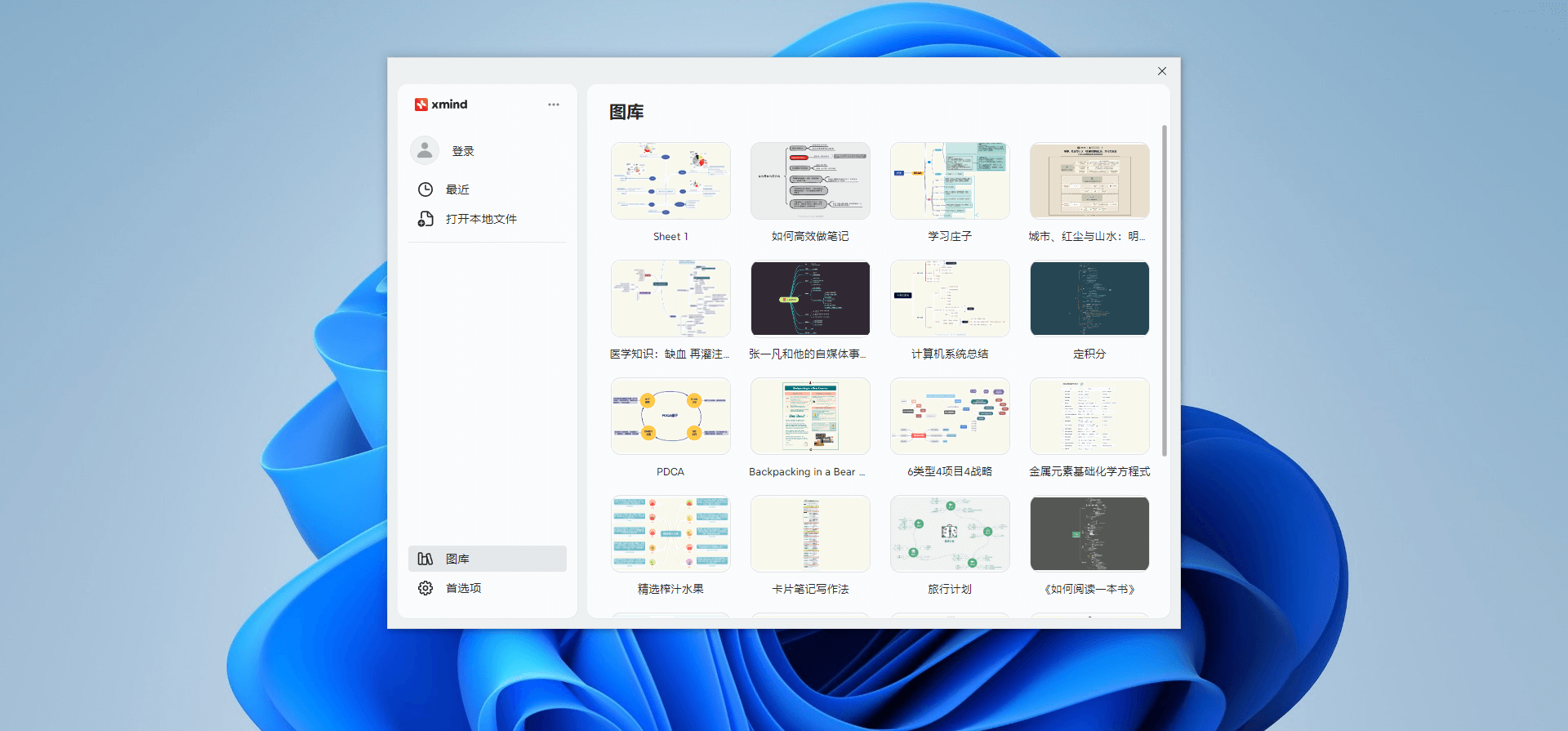Click the '《如何阅读一本书》' caption text
This screenshot has height=731, width=1568.
[1089, 589]
